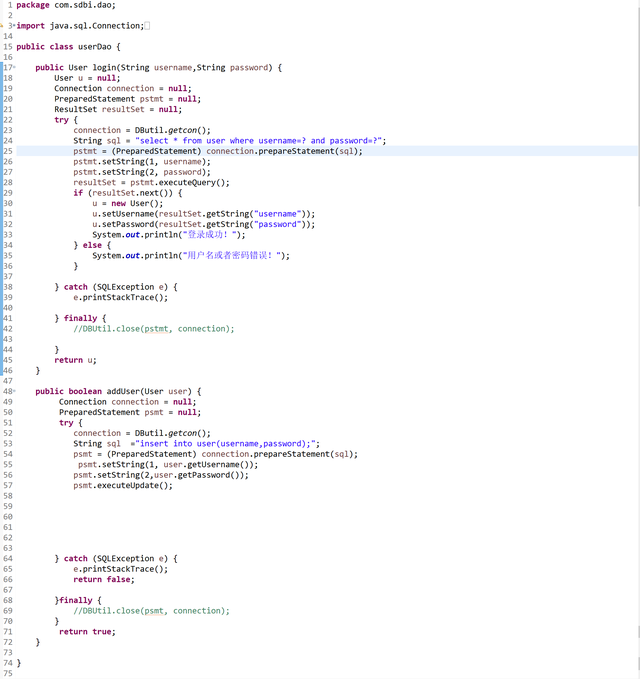
Task: Click the 'insert into user(username,password);' string
Action: (x=228, y=443)
